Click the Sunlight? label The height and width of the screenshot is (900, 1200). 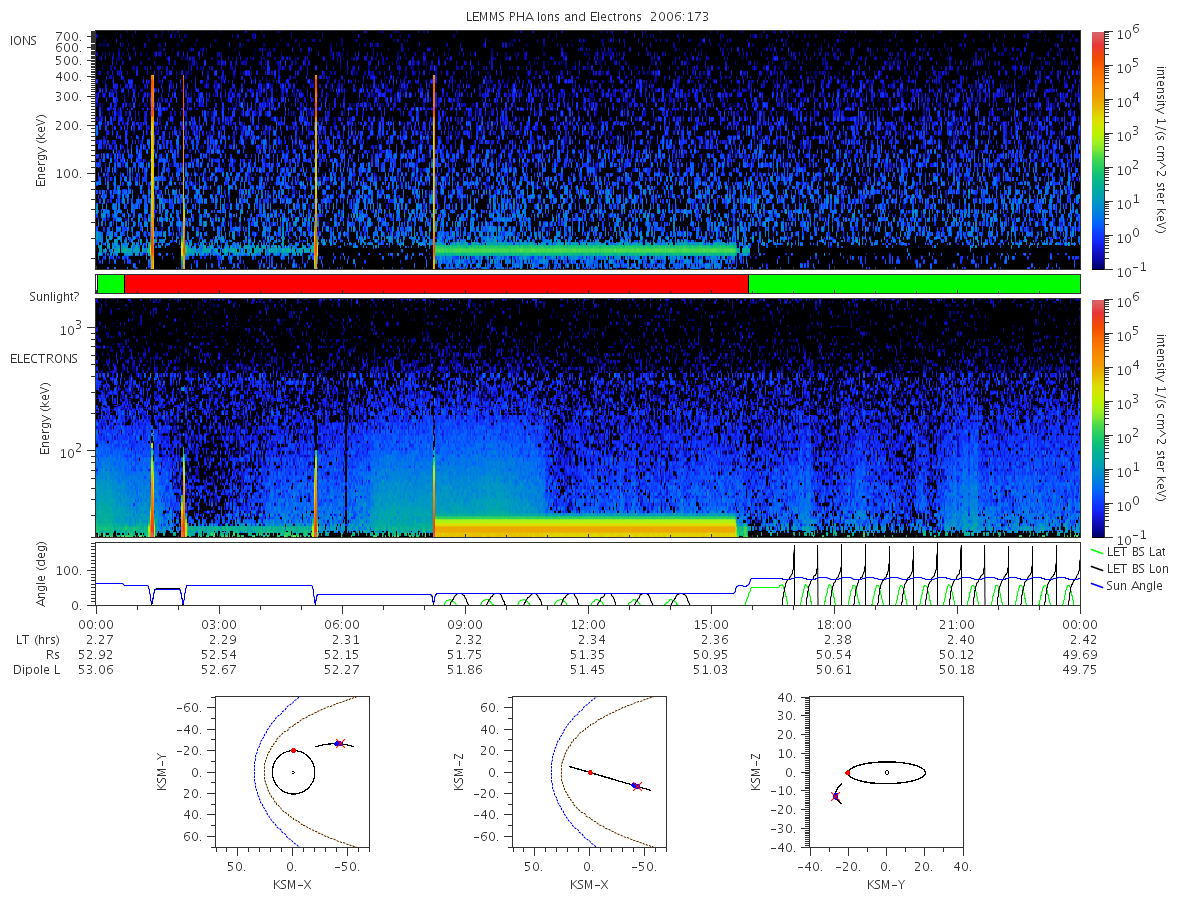[x=45, y=297]
